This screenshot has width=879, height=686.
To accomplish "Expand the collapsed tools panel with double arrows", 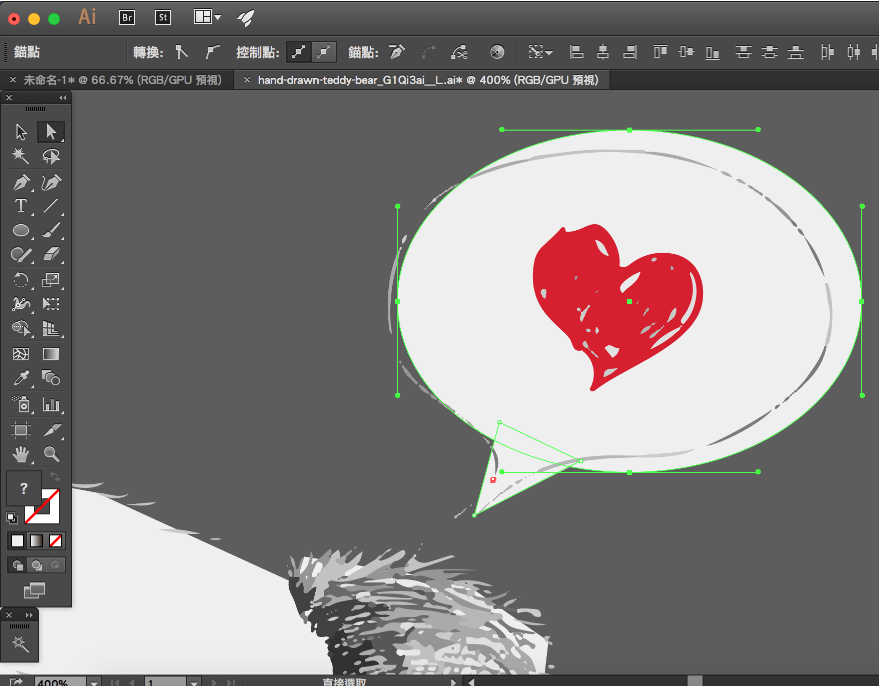I will 29,614.
